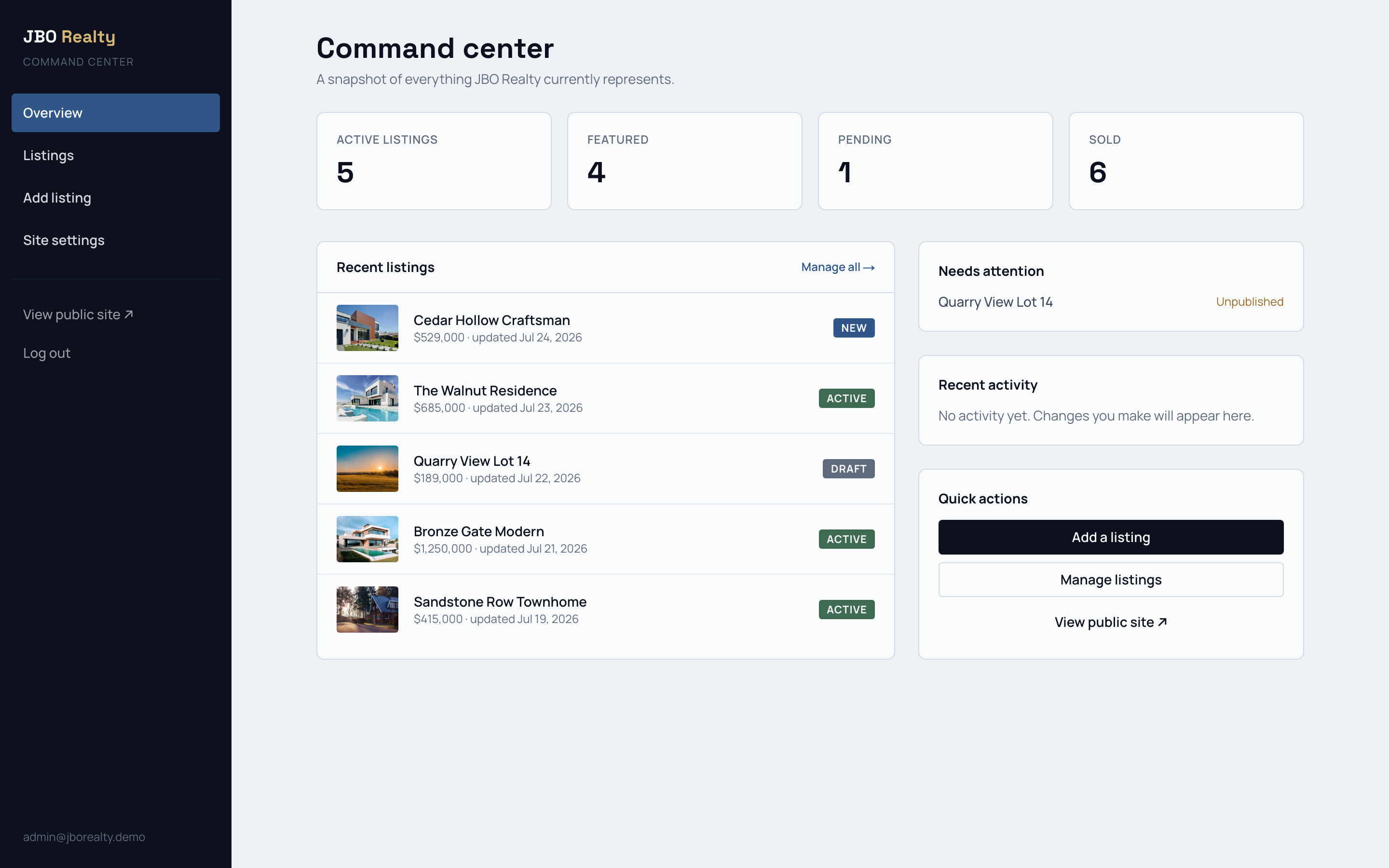Click the Quick actions heading
Viewport: 1389px width, 868px height.
point(982,499)
